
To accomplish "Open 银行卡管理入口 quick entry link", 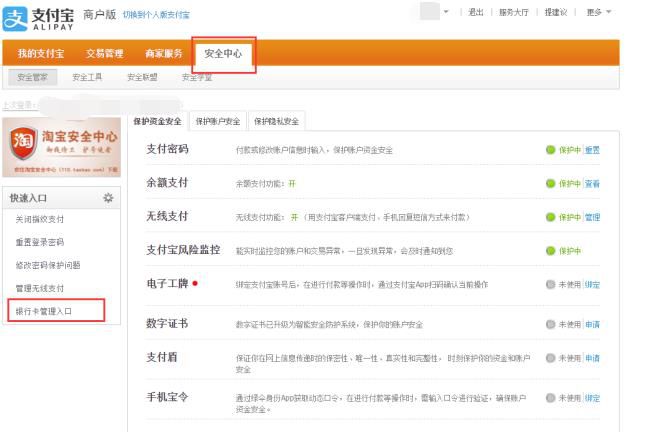I will pos(44,312).
